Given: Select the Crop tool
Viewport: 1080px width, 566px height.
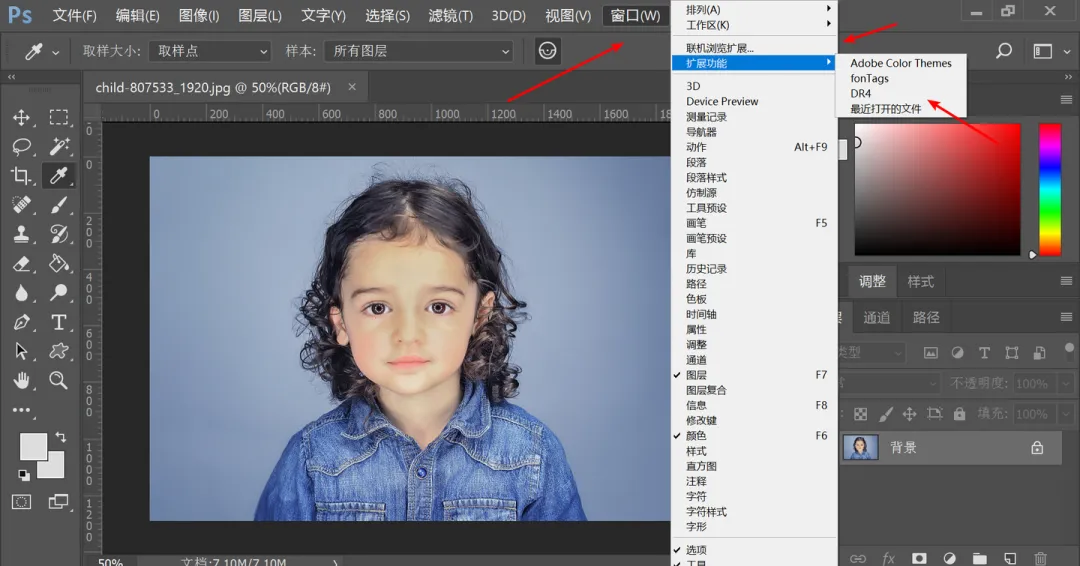Looking at the screenshot, I should click(x=21, y=176).
